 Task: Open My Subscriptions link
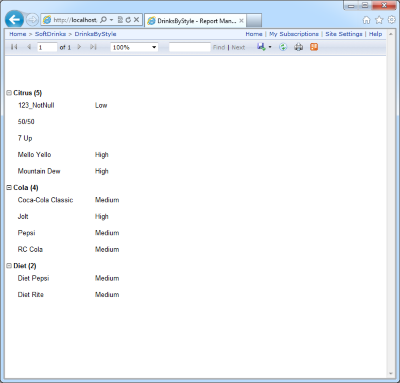coord(294,34)
